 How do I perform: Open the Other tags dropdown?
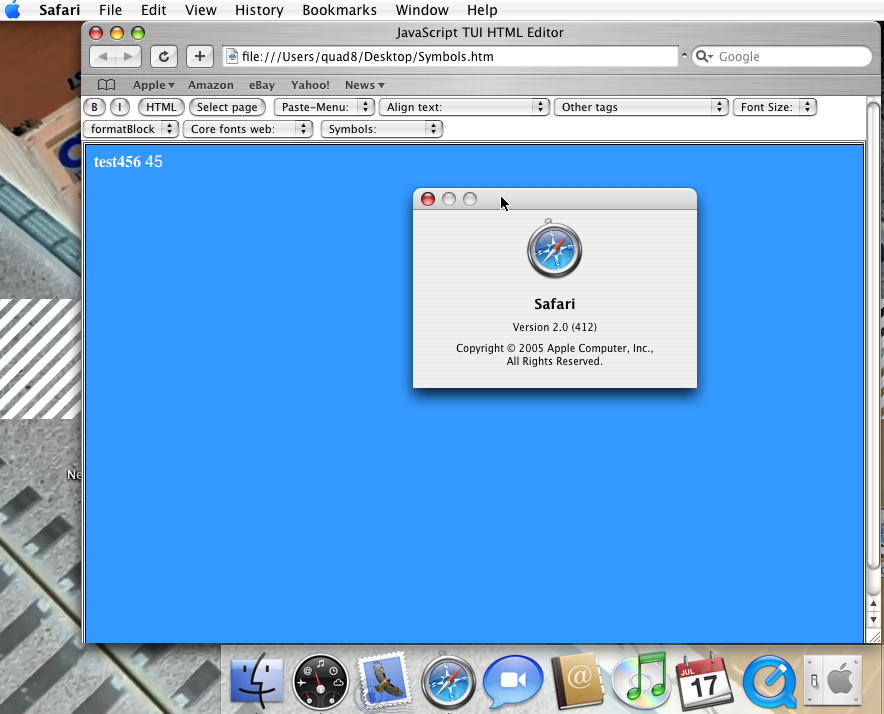(x=641, y=107)
